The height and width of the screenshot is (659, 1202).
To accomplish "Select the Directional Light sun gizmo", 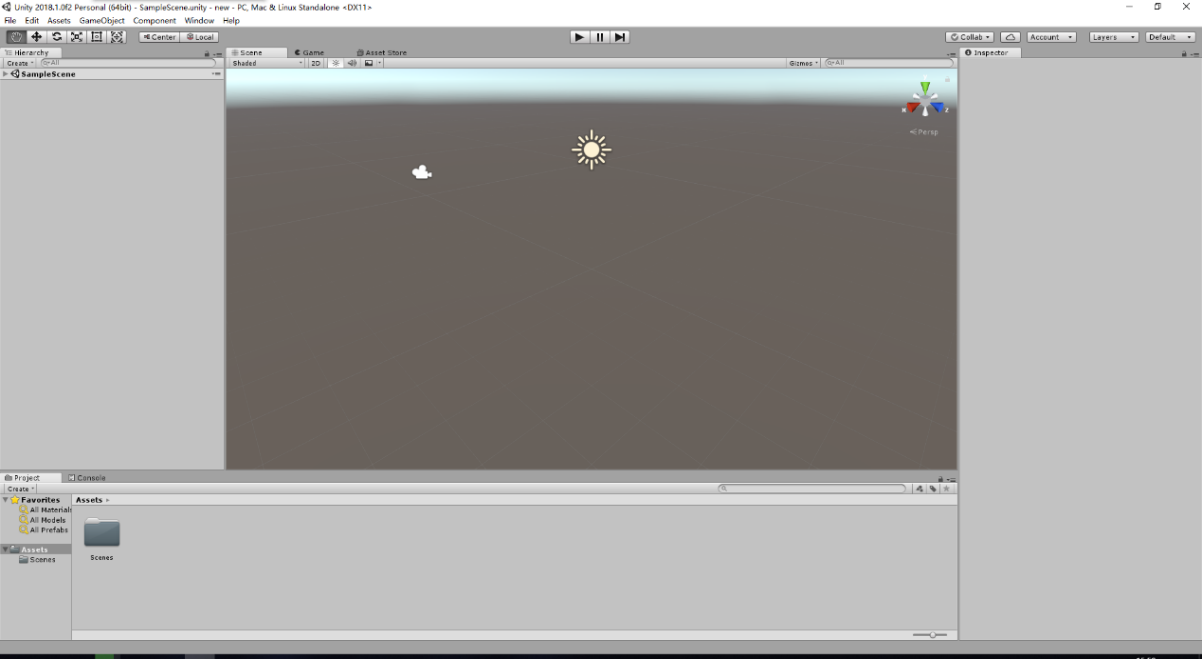I will [x=591, y=150].
